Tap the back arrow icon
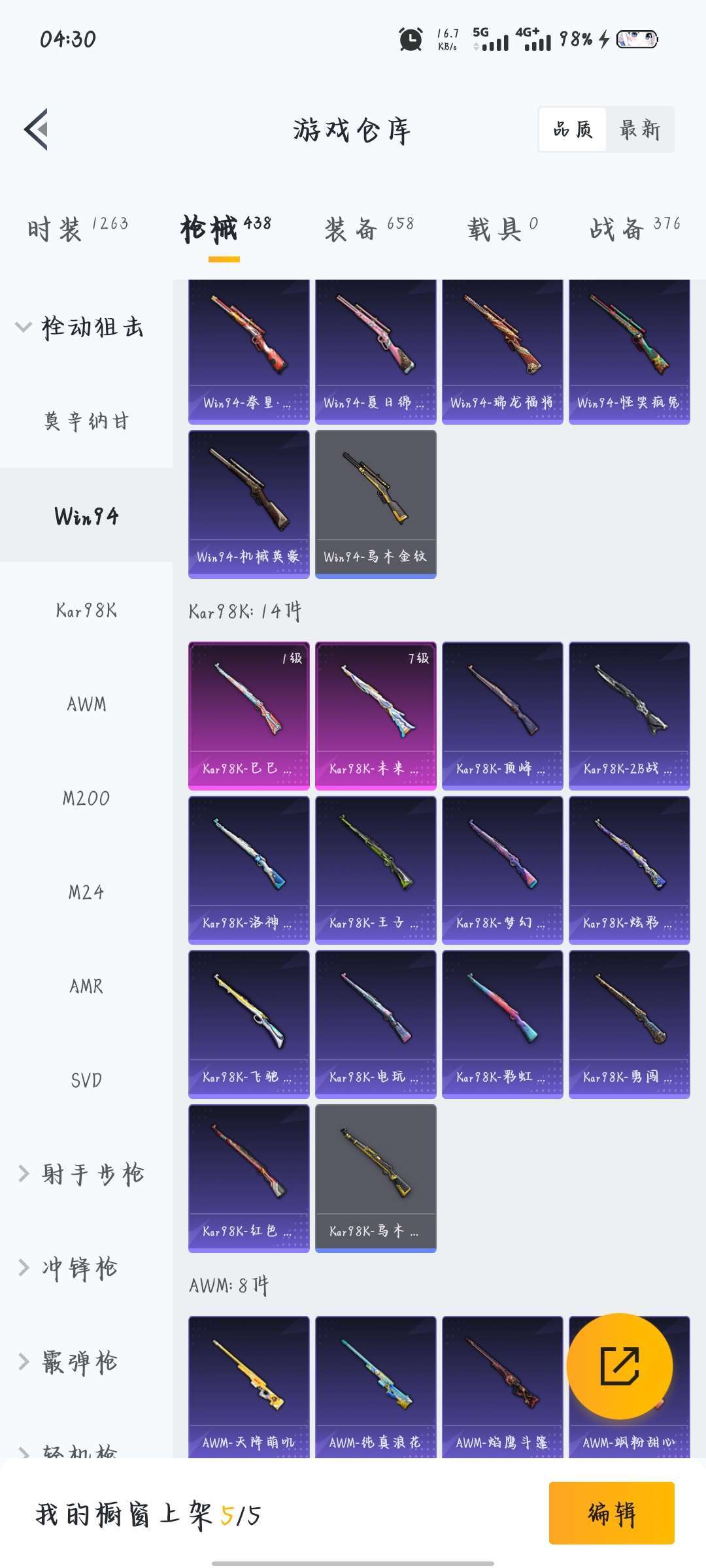706x1568 pixels. tap(37, 129)
